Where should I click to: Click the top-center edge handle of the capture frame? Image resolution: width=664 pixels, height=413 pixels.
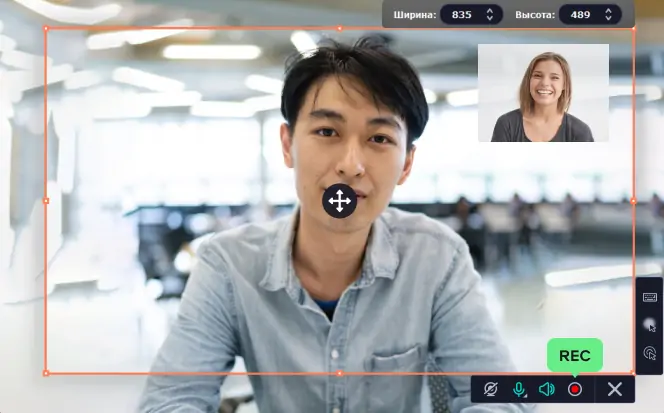pyautogui.click(x=340, y=28)
